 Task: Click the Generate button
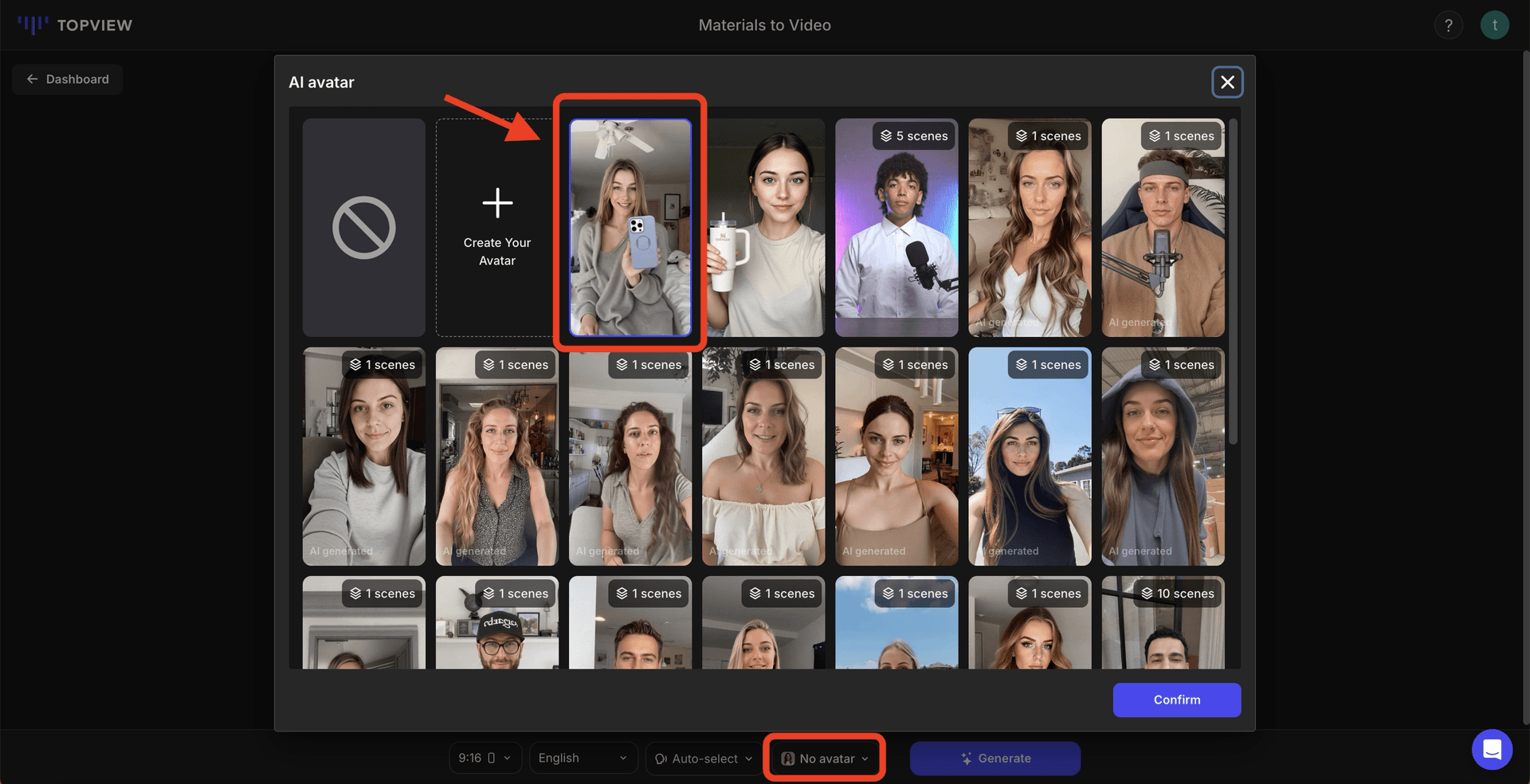[x=994, y=759]
